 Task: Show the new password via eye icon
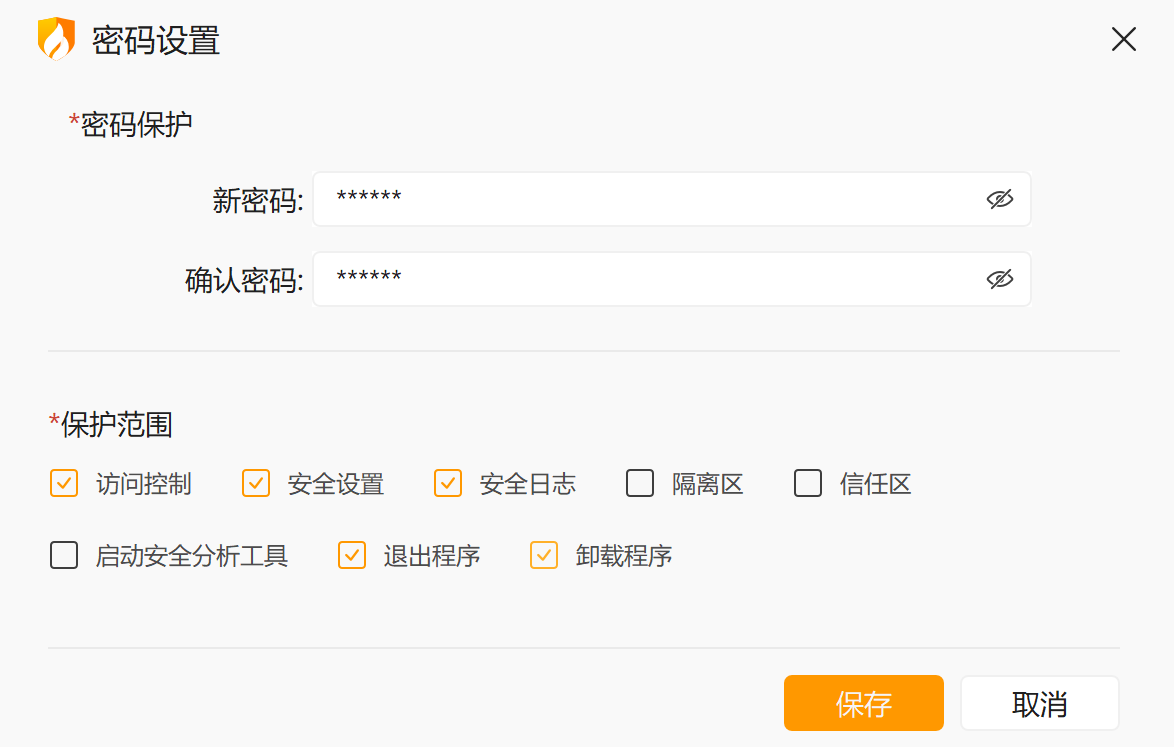999,199
